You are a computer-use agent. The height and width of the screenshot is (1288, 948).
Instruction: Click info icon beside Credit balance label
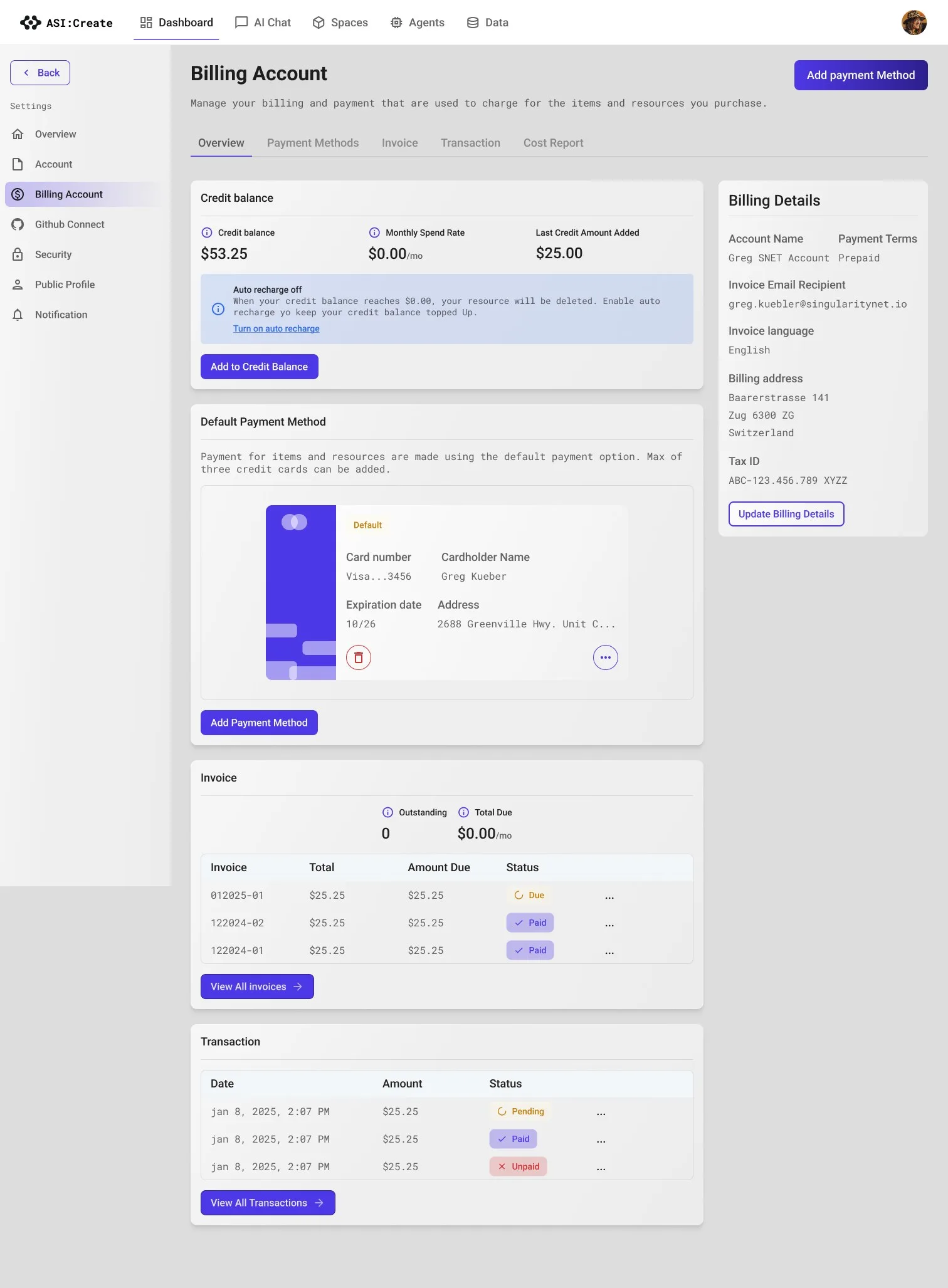[x=207, y=233]
